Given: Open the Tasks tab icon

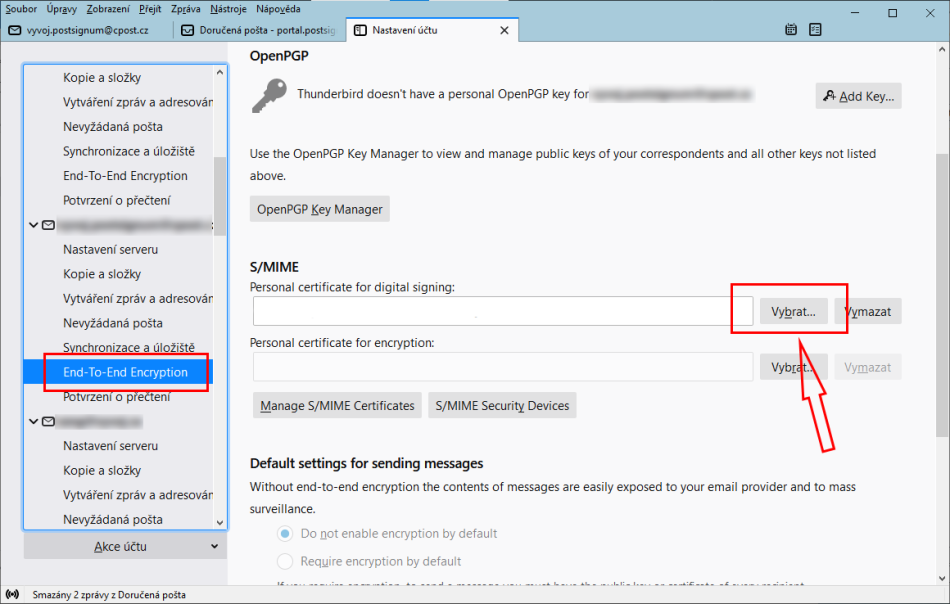Looking at the screenshot, I should tap(815, 30).
